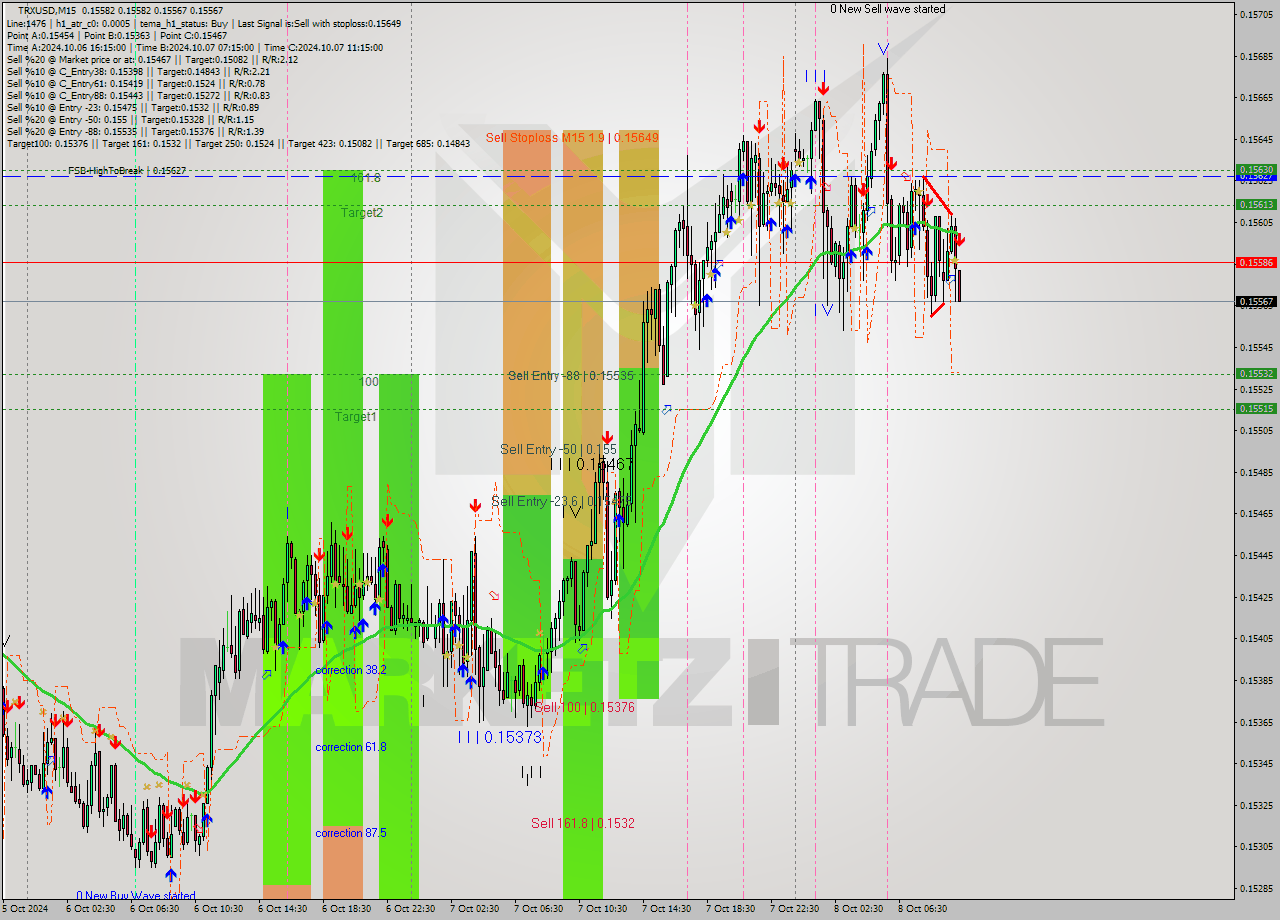Click the '5 Oct 2024' date label
The image size is (1280, 920).
tap(24, 909)
